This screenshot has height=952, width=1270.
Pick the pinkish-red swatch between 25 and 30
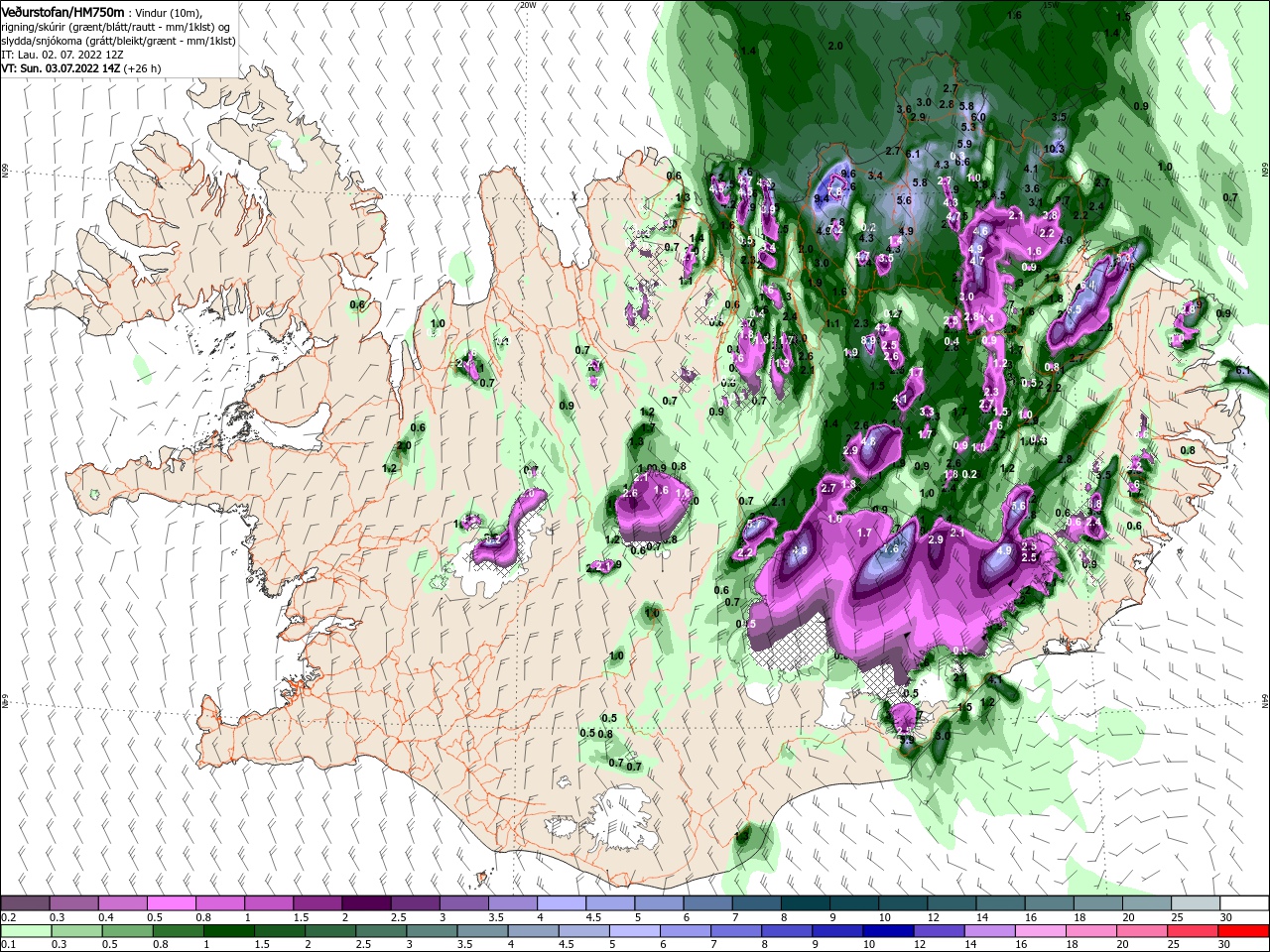pos(1193,931)
